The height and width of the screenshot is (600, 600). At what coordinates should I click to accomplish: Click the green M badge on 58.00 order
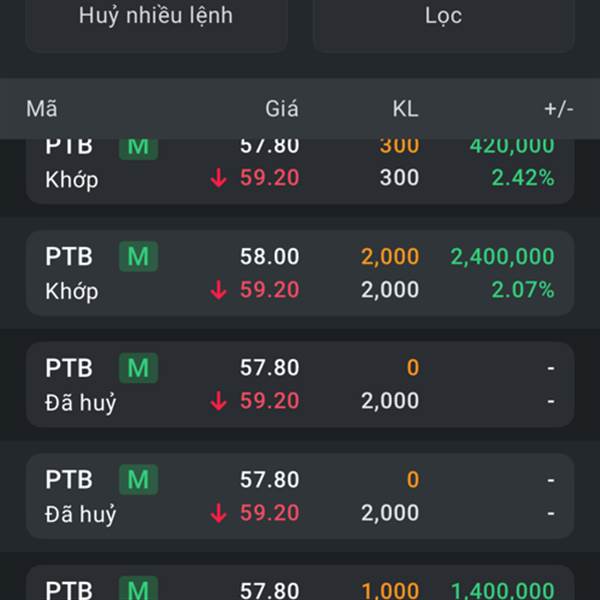point(139,256)
